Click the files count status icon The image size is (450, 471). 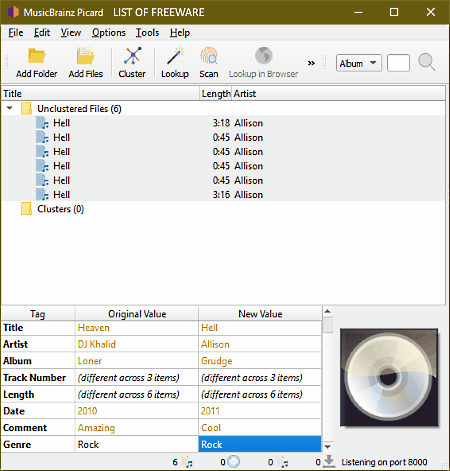[x=187, y=462]
